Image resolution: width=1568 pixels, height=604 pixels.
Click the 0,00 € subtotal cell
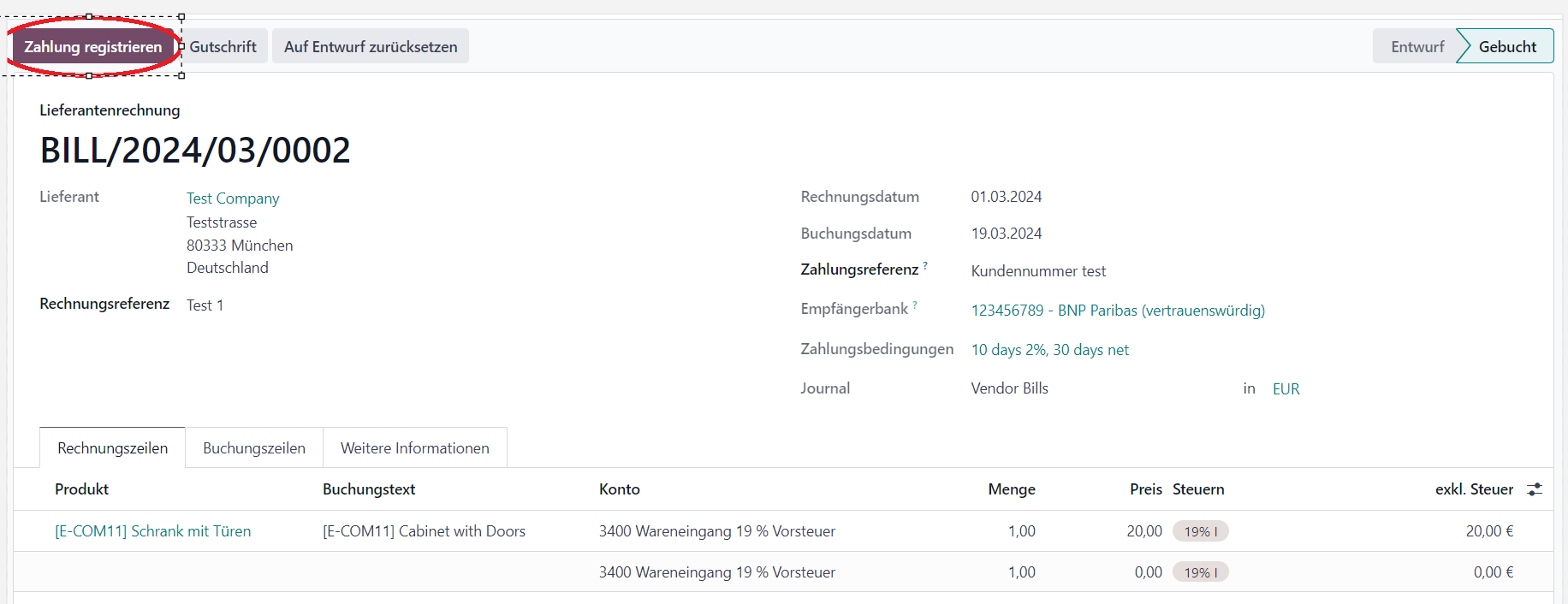[x=1494, y=571]
